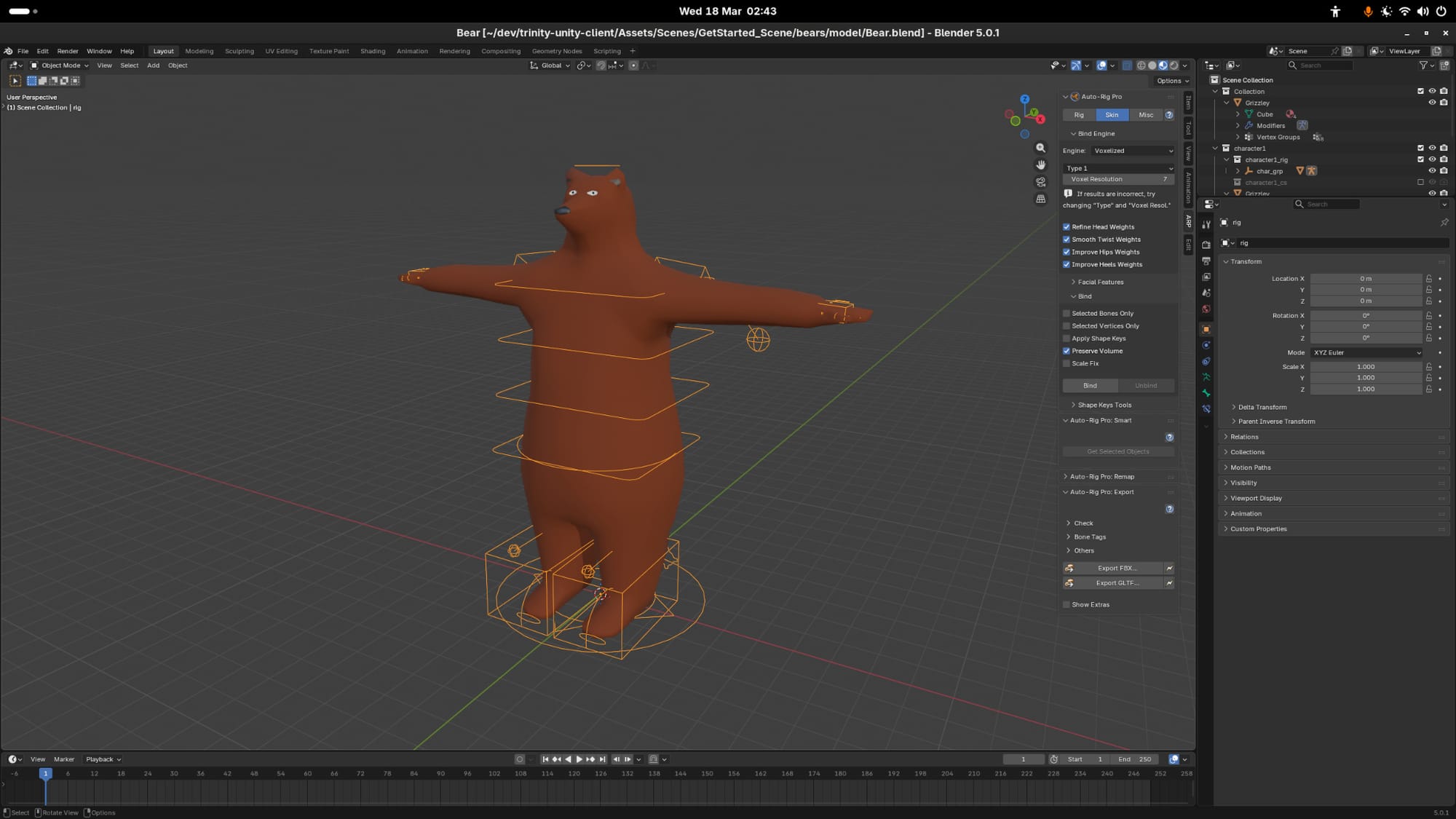Hide character1_rig with its eye icon
The width and height of the screenshot is (1456, 819).
pyautogui.click(x=1432, y=159)
